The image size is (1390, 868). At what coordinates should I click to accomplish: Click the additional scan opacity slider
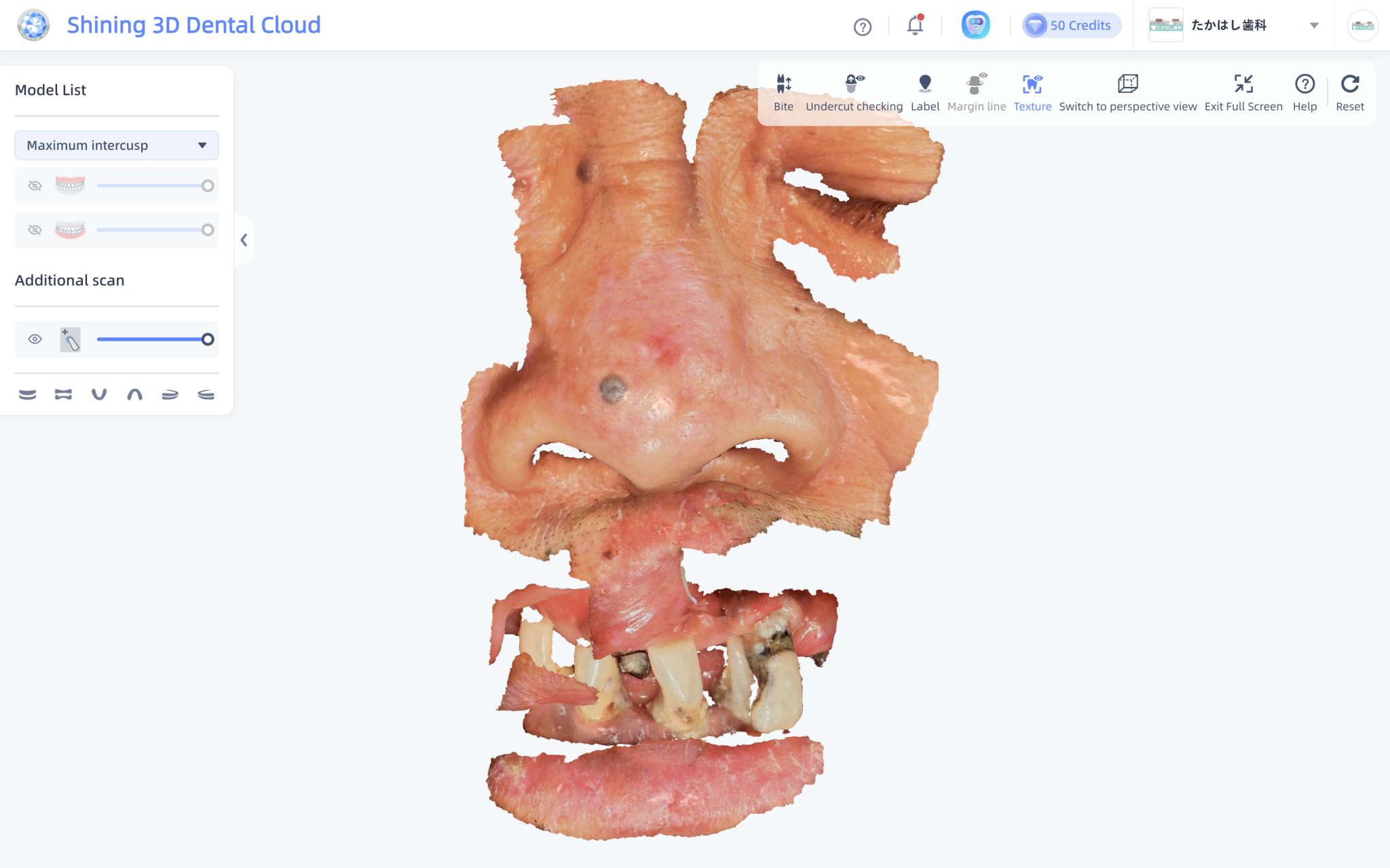153,339
